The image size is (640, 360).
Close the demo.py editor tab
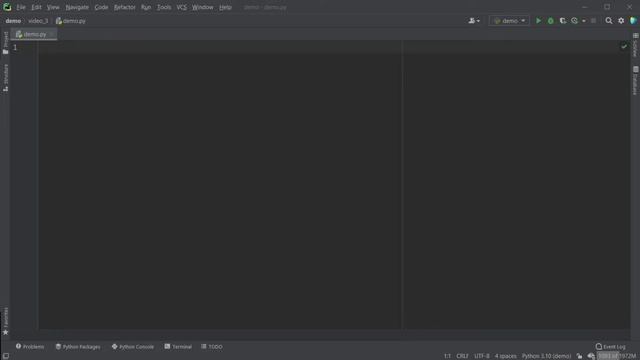(52, 35)
